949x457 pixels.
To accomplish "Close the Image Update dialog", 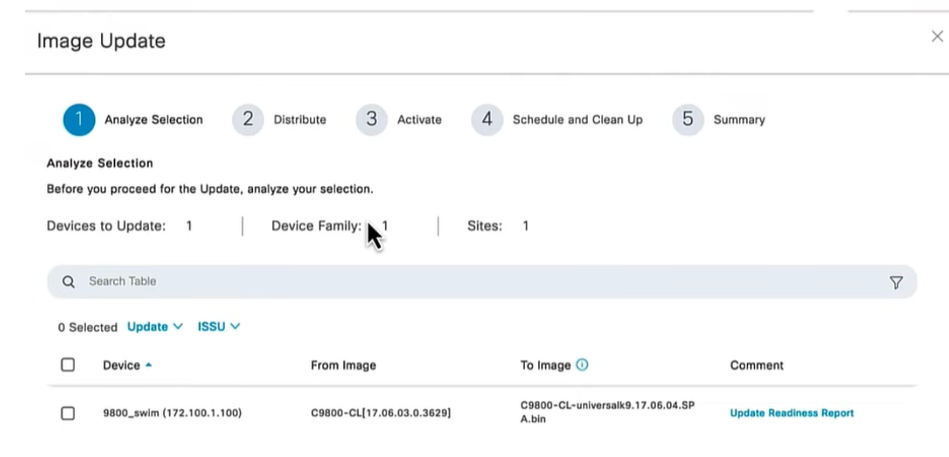I will click(937, 36).
